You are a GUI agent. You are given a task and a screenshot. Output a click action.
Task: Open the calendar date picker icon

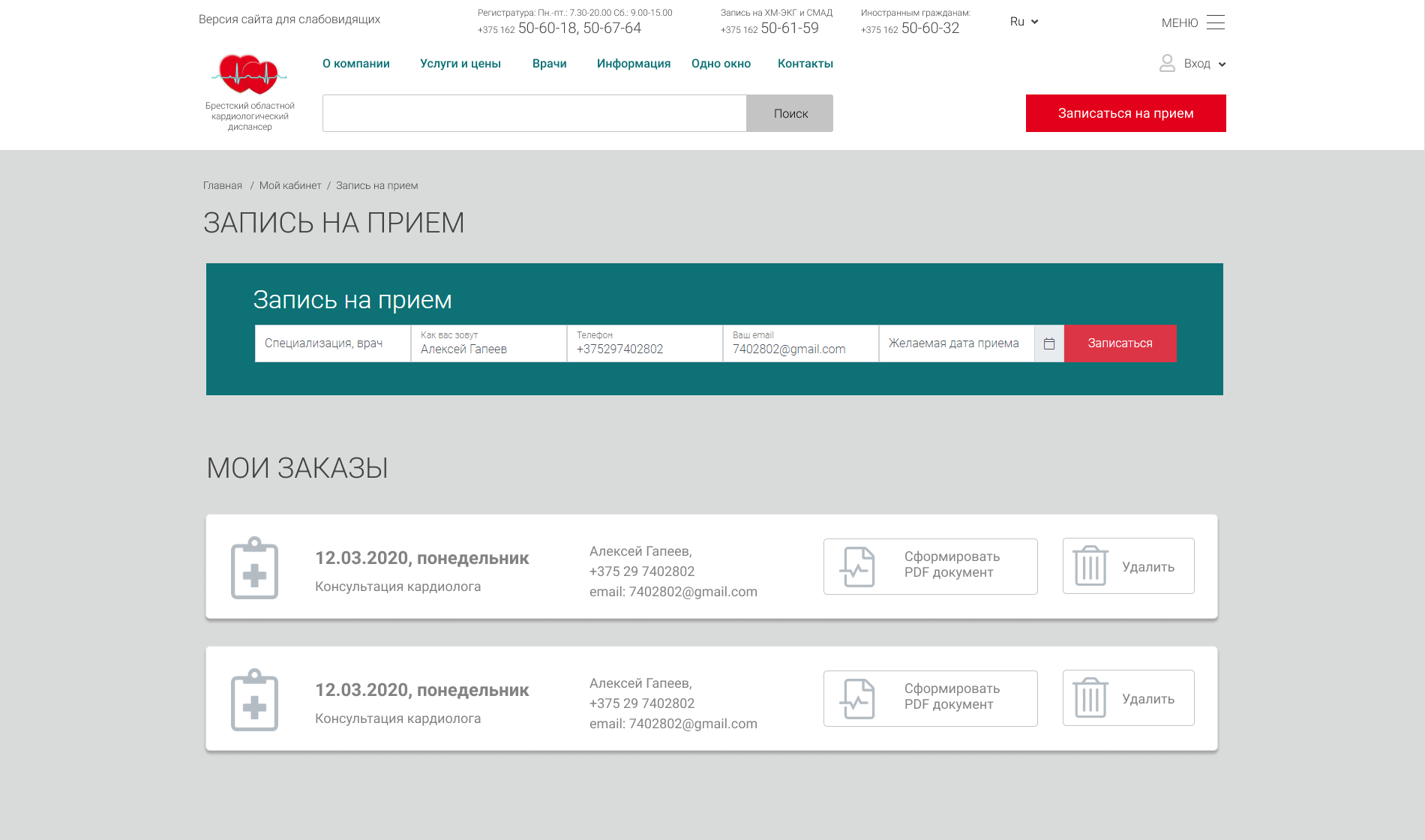(1049, 343)
